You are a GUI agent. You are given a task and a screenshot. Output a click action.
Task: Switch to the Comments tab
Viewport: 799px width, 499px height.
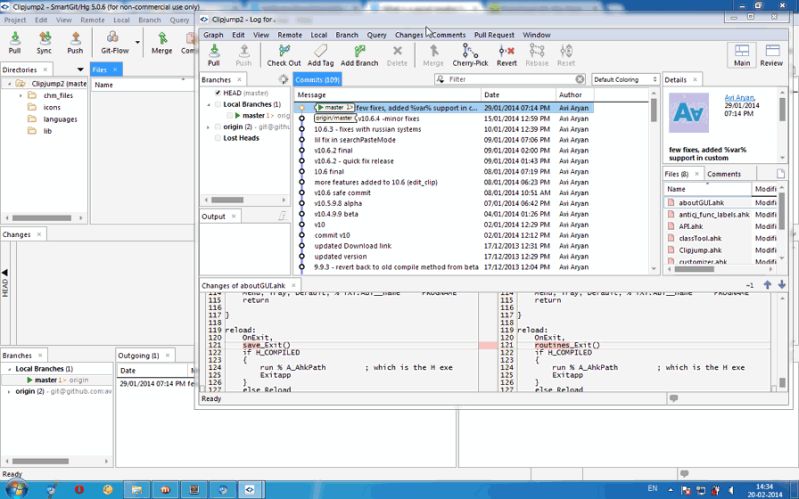(724, 174)
